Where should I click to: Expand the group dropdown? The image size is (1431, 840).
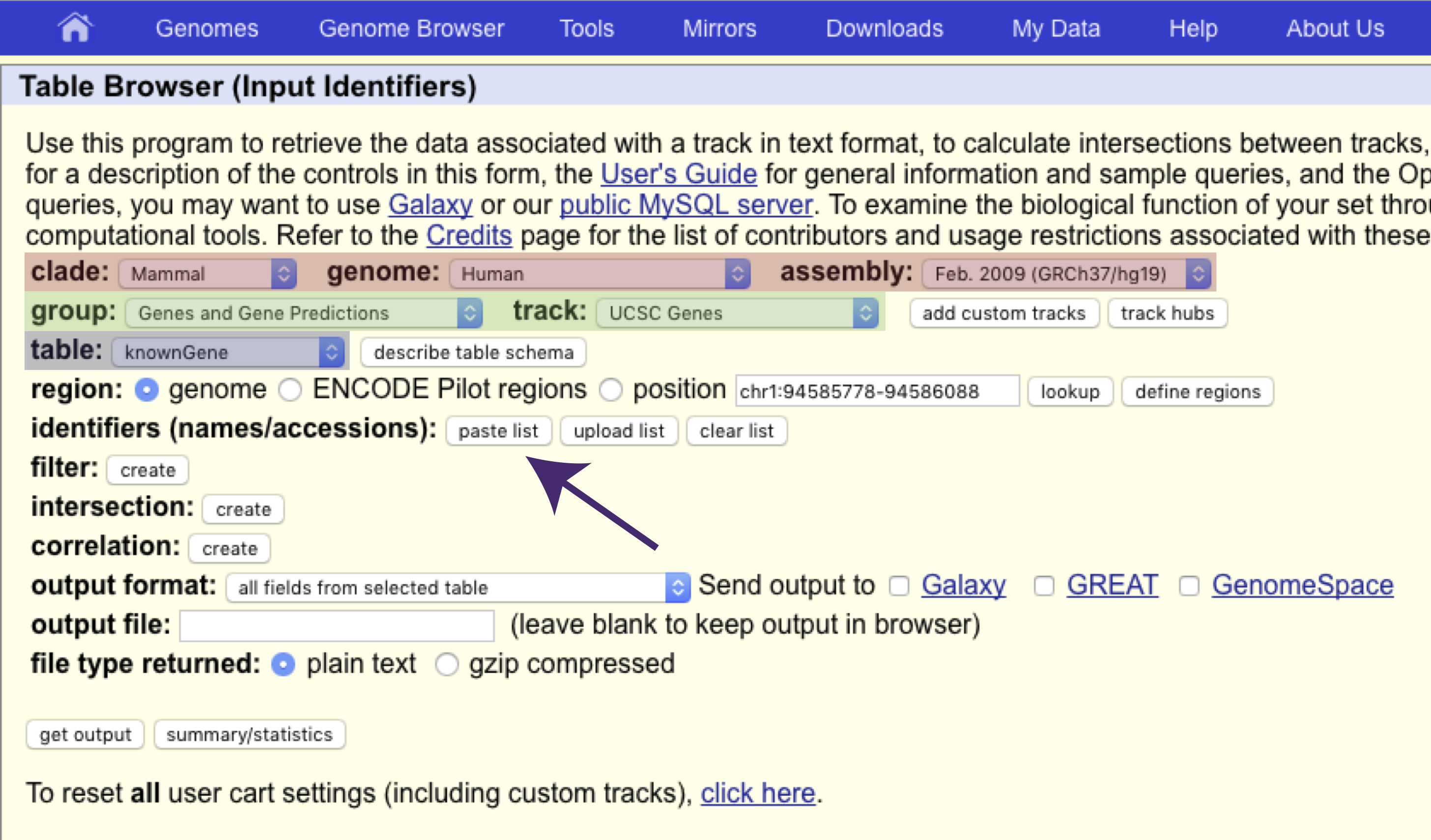coord(304,313)
